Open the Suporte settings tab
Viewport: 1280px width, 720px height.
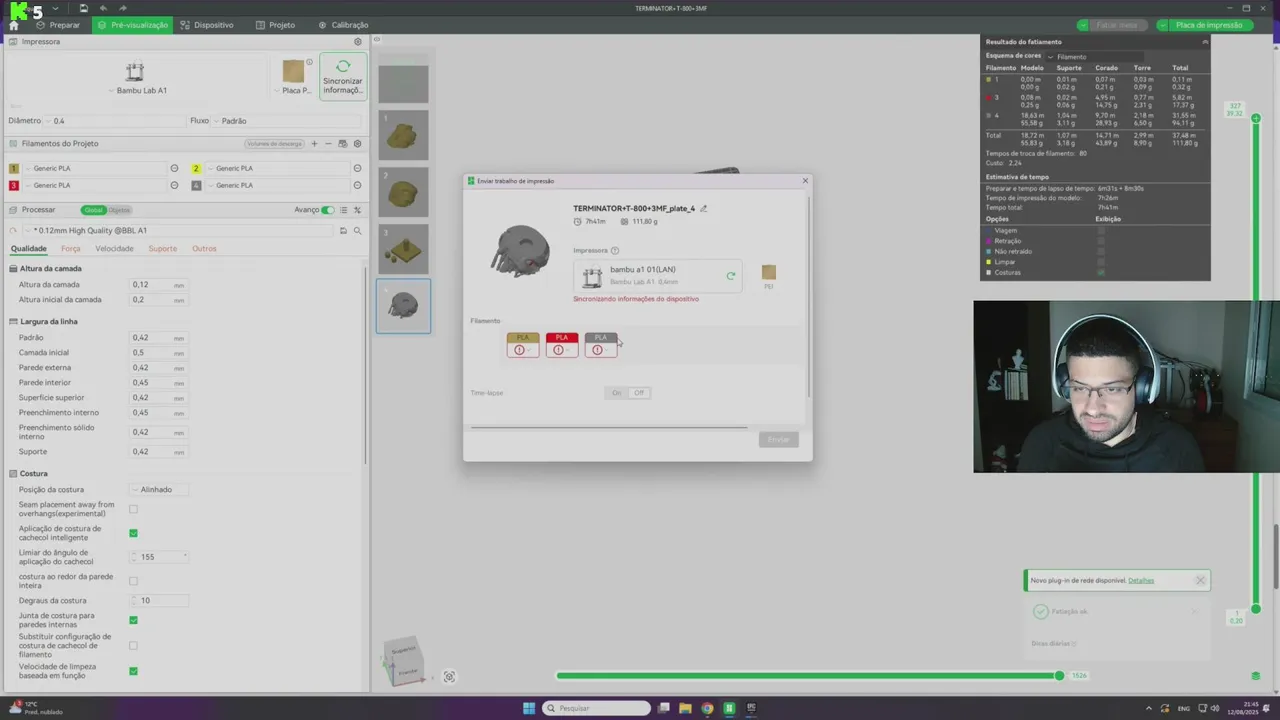162,248
